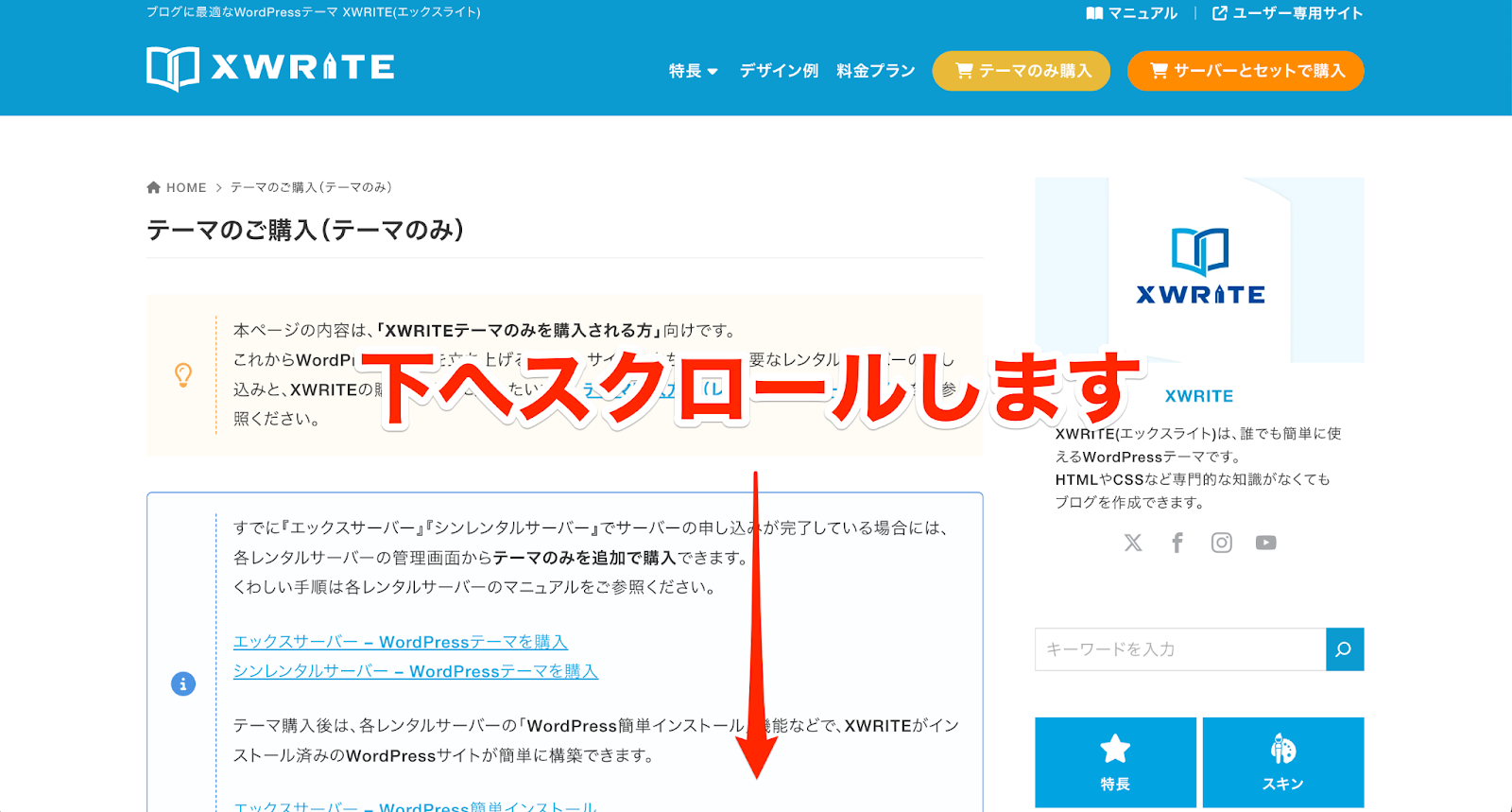The height and width of the screenshot is (812, 1512).
Task: Click breadcrumb text テーマのご購入(テーマのみ)
Action: pos(311,187)
